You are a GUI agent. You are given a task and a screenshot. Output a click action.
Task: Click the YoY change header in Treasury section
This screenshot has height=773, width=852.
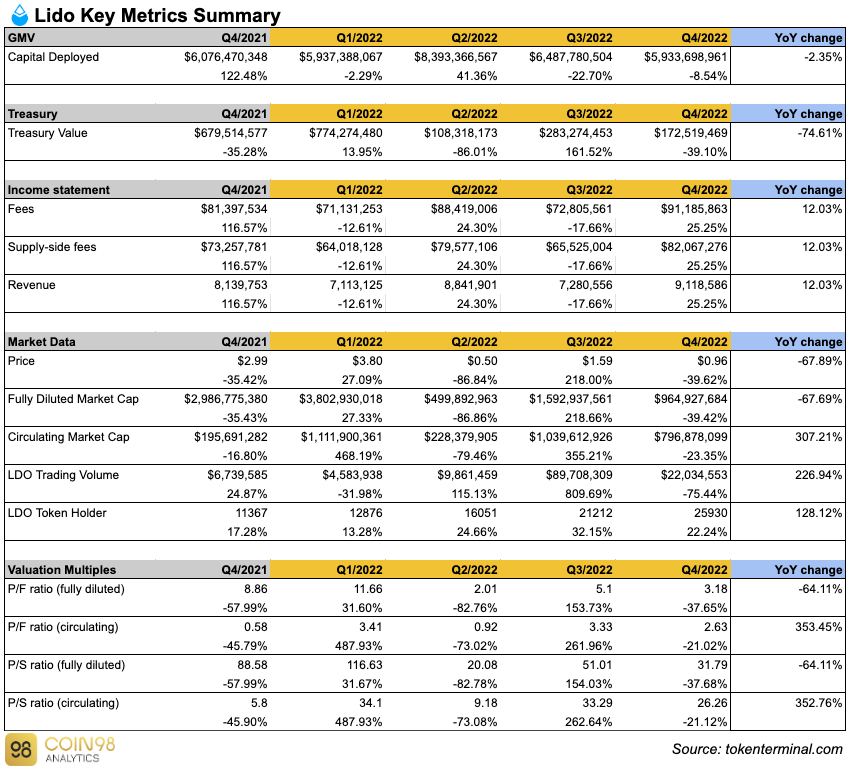point(808,113)
